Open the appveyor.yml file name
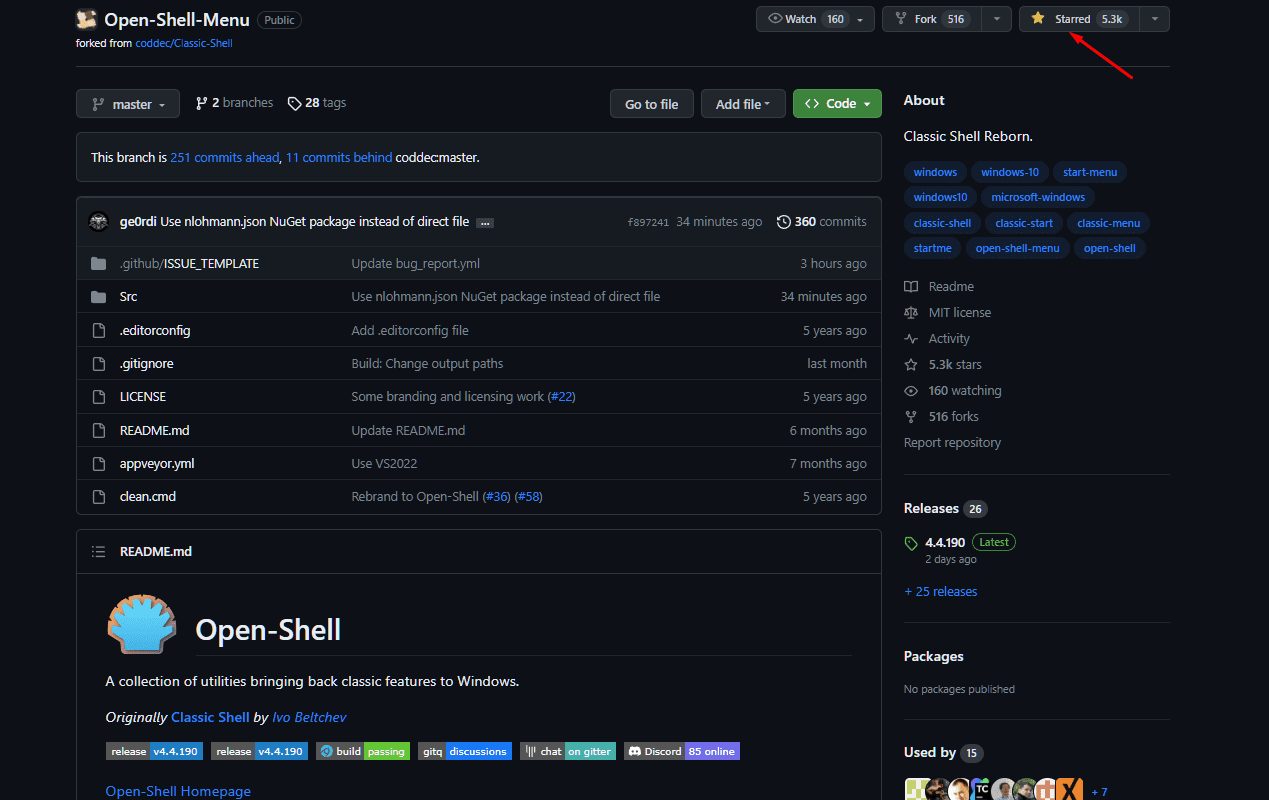Screen dimensions: 1269x800 (x=157, y=464)
